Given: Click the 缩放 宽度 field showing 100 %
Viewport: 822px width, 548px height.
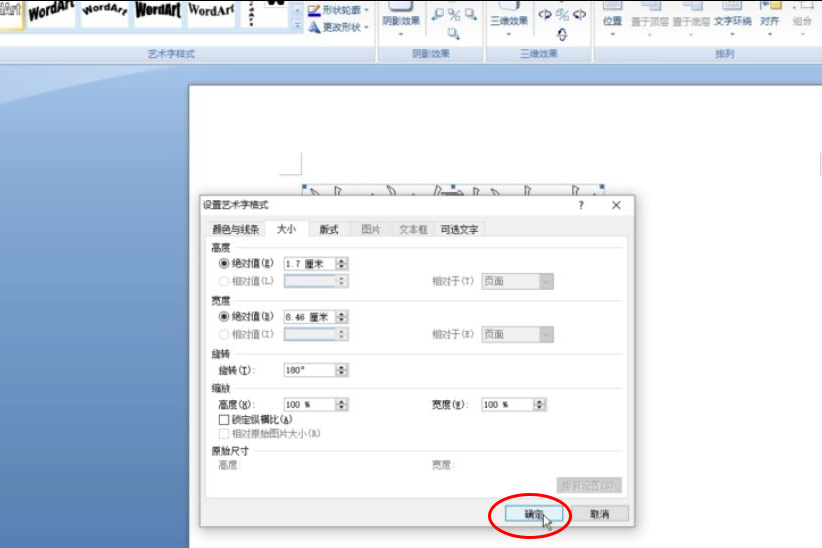Looking at the screenshot, I should coord(507,404).
